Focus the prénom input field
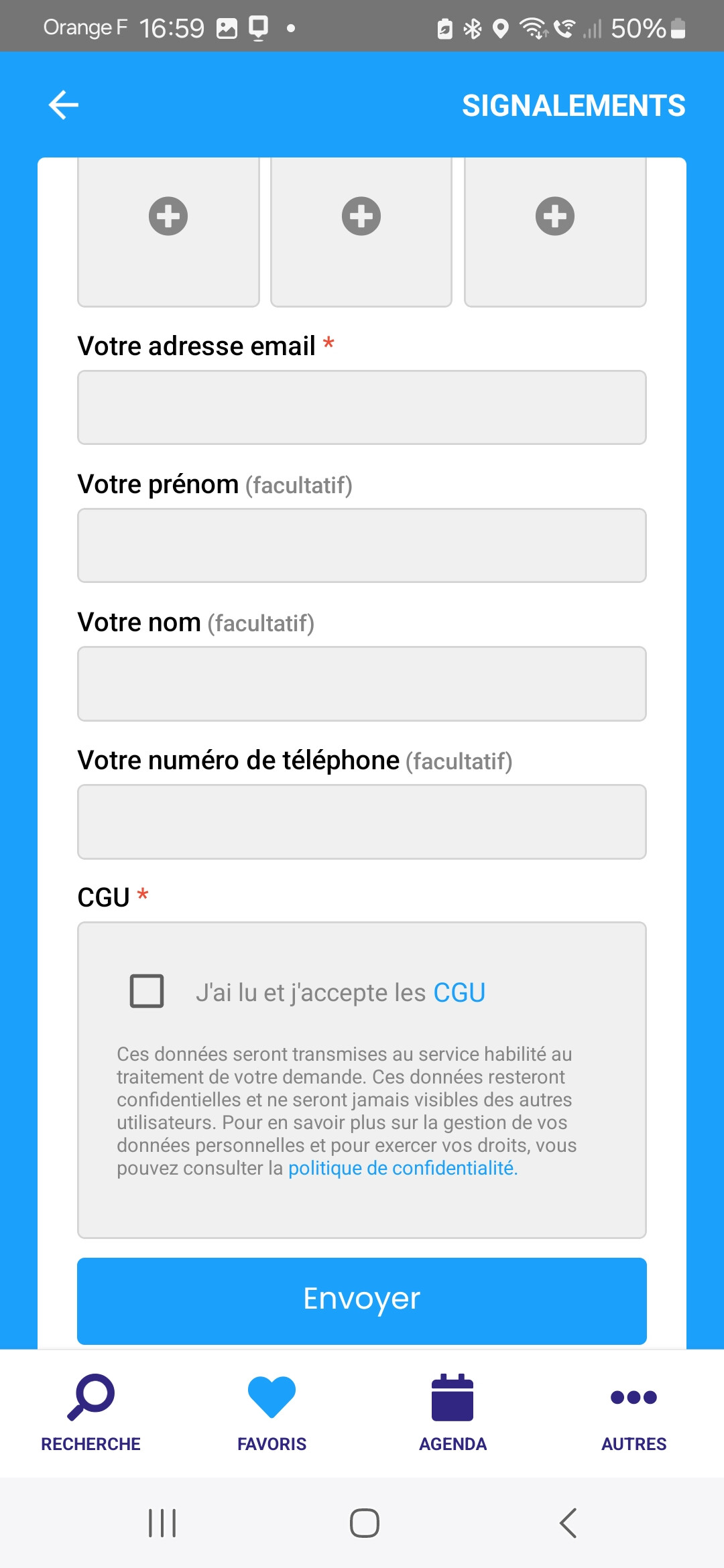This screenshot has height=1568, width=724. [x=362, y=545]
